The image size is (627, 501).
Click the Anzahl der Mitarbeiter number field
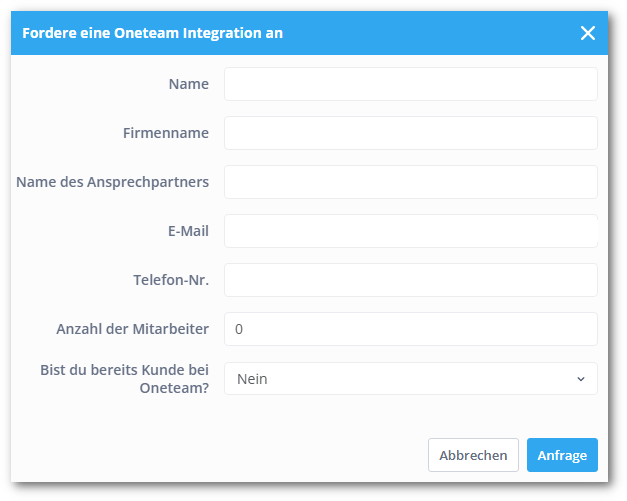pos(410,329)
